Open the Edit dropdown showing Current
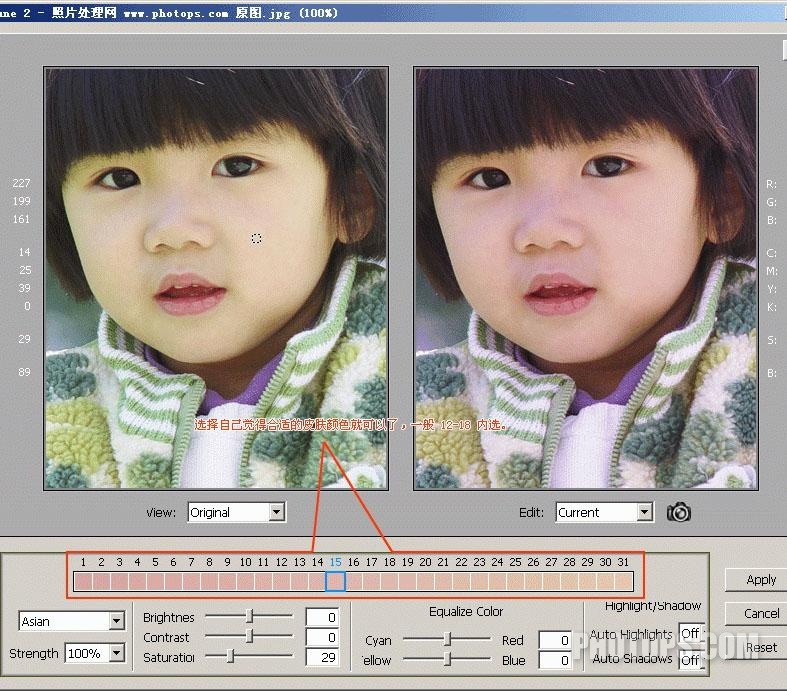 tap(604, 512)
